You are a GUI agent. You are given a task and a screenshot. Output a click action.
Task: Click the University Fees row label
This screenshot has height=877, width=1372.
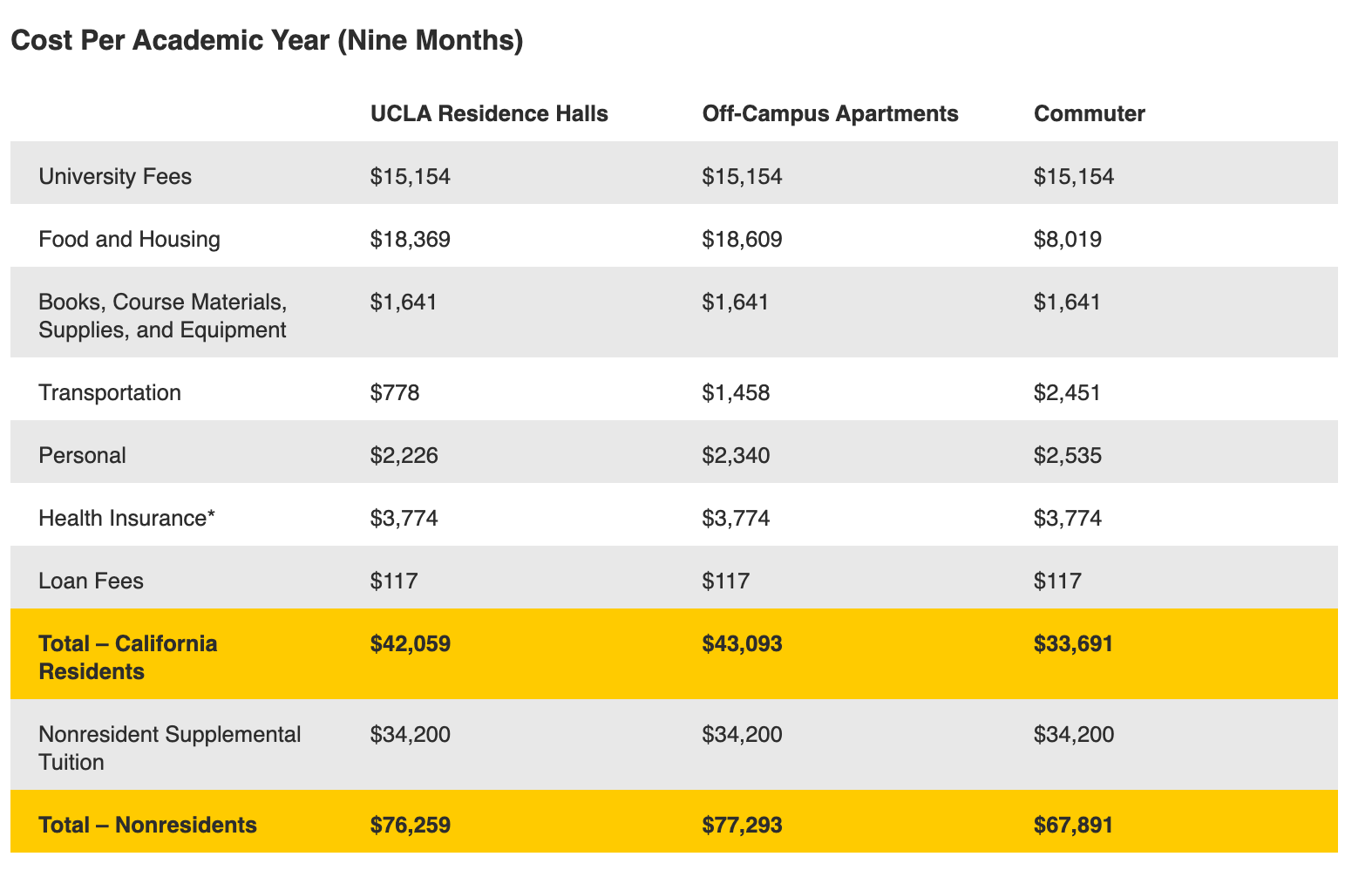[115, 176]
